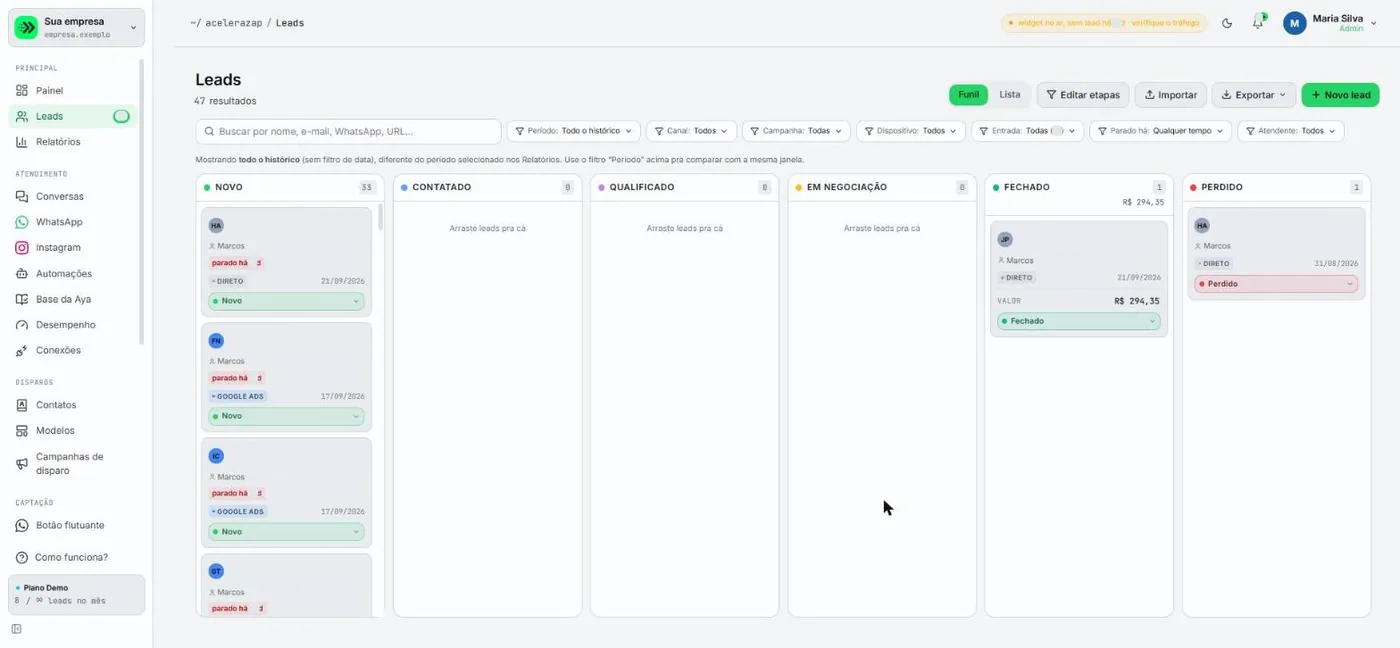This screenshot has height=648, width=1400.
Task: Focus the lead search field
Action: [x=348, y=131]
